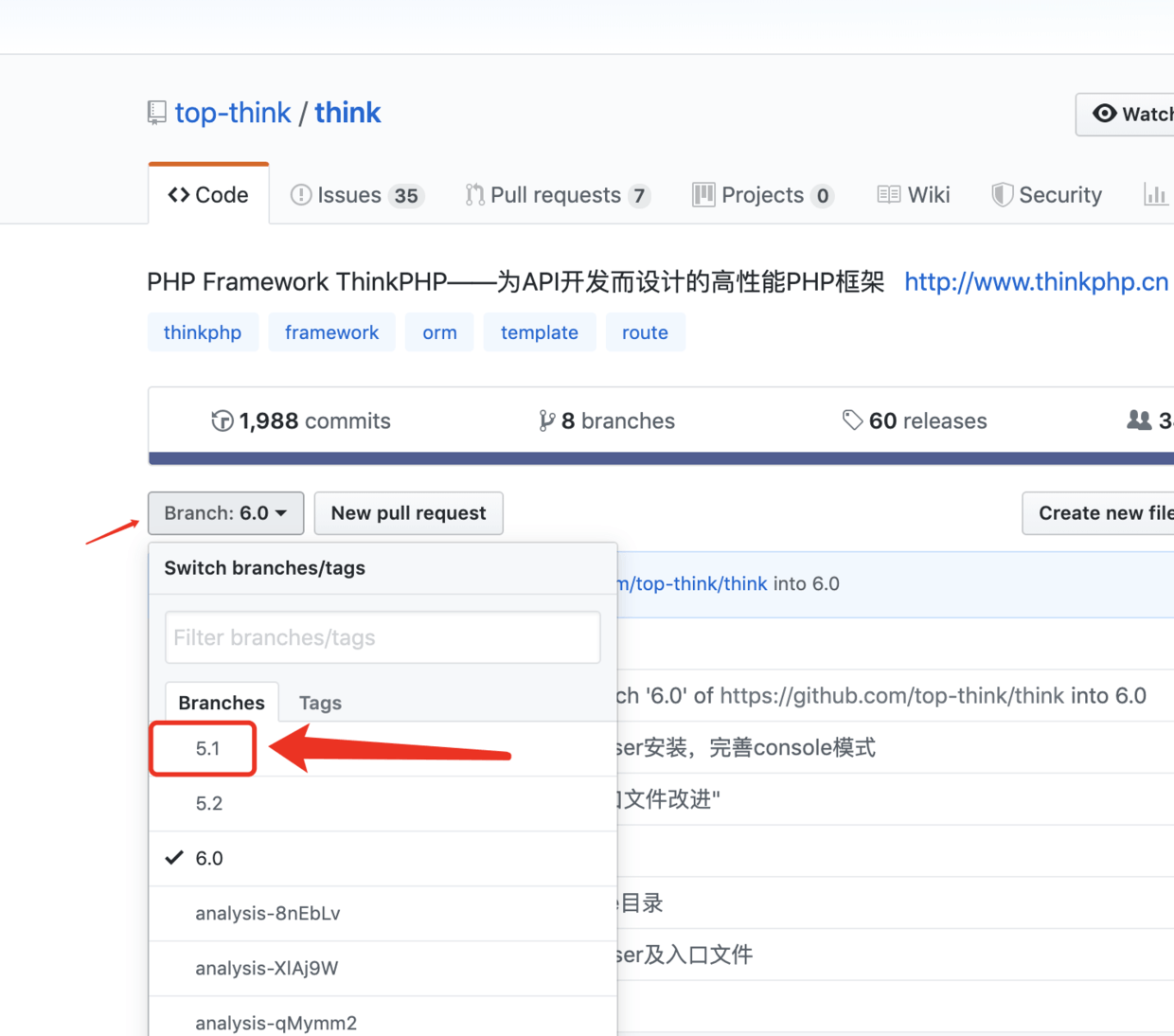Viewport: 1174px width, 1036px height.
Task: Select the Branches tab in switcher
Action: tap(222, 703)
